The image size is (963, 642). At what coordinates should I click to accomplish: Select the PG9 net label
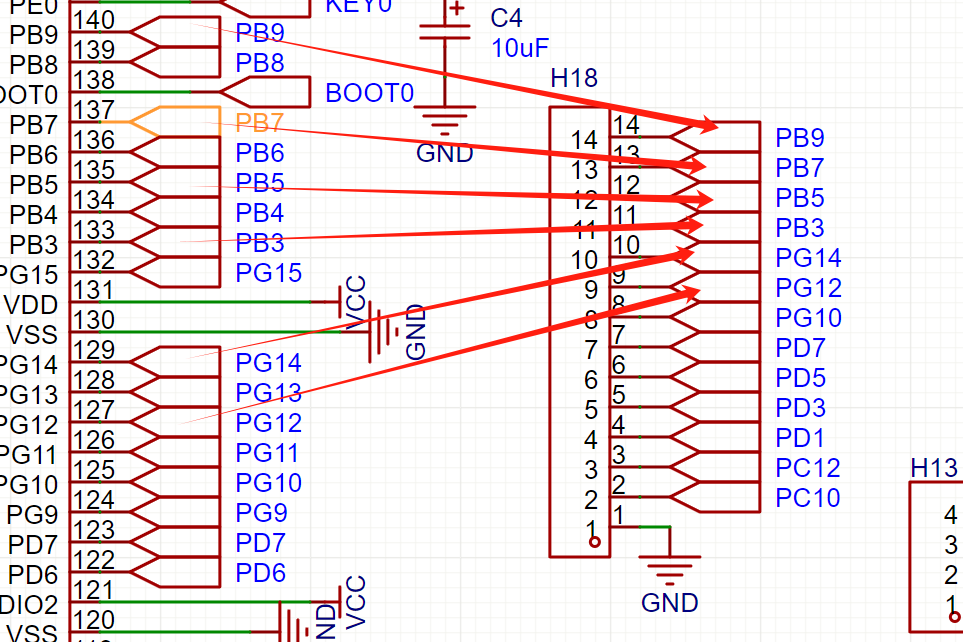tap(260, 513)
